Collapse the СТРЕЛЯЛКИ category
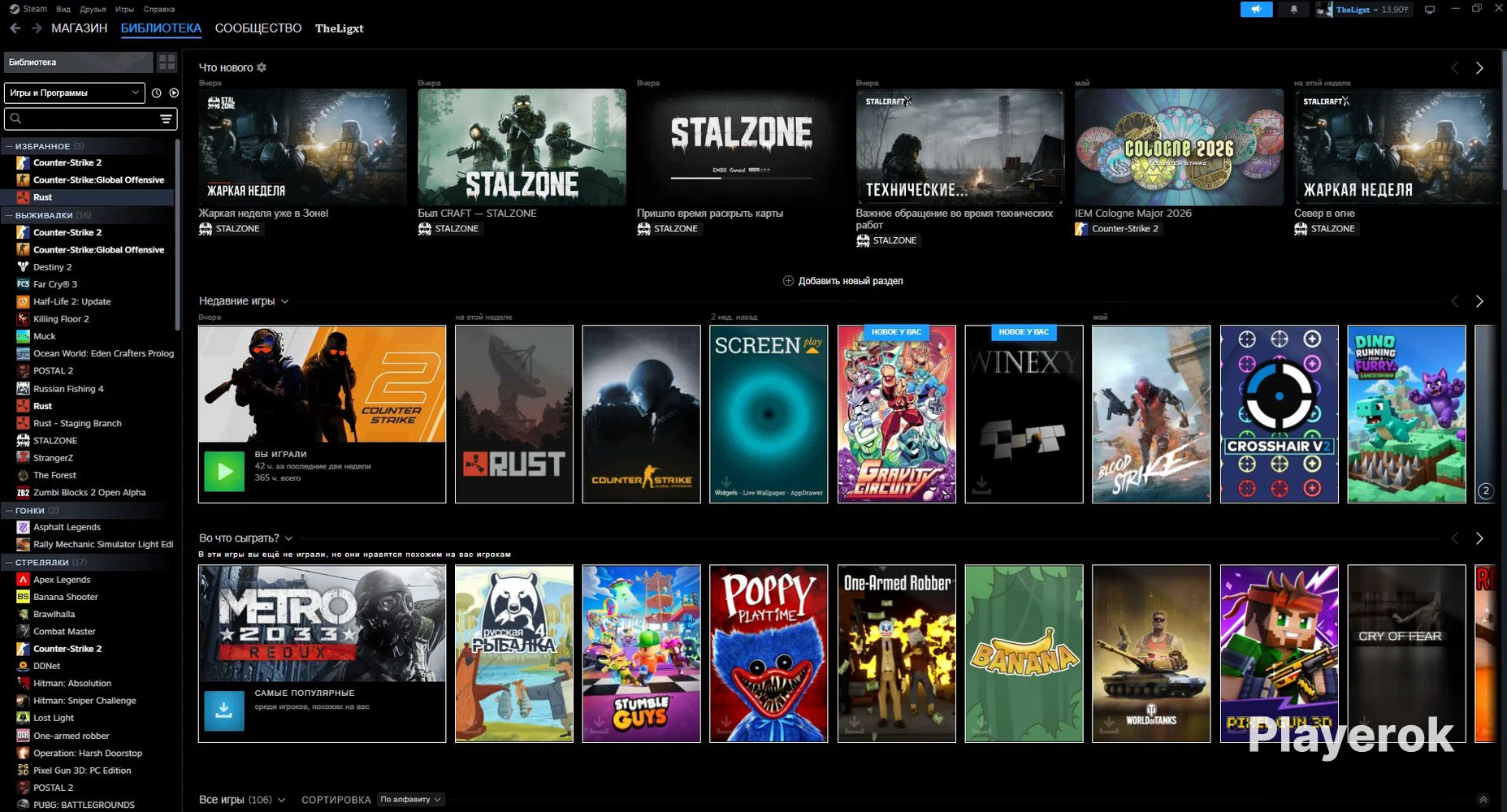 pos(9,562)
